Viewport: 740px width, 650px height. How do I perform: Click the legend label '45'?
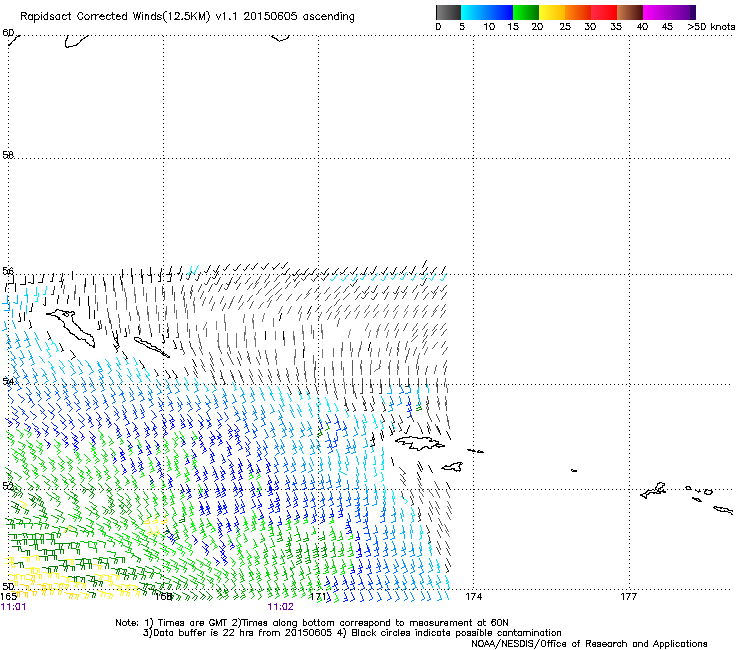[x=667, y=27]
